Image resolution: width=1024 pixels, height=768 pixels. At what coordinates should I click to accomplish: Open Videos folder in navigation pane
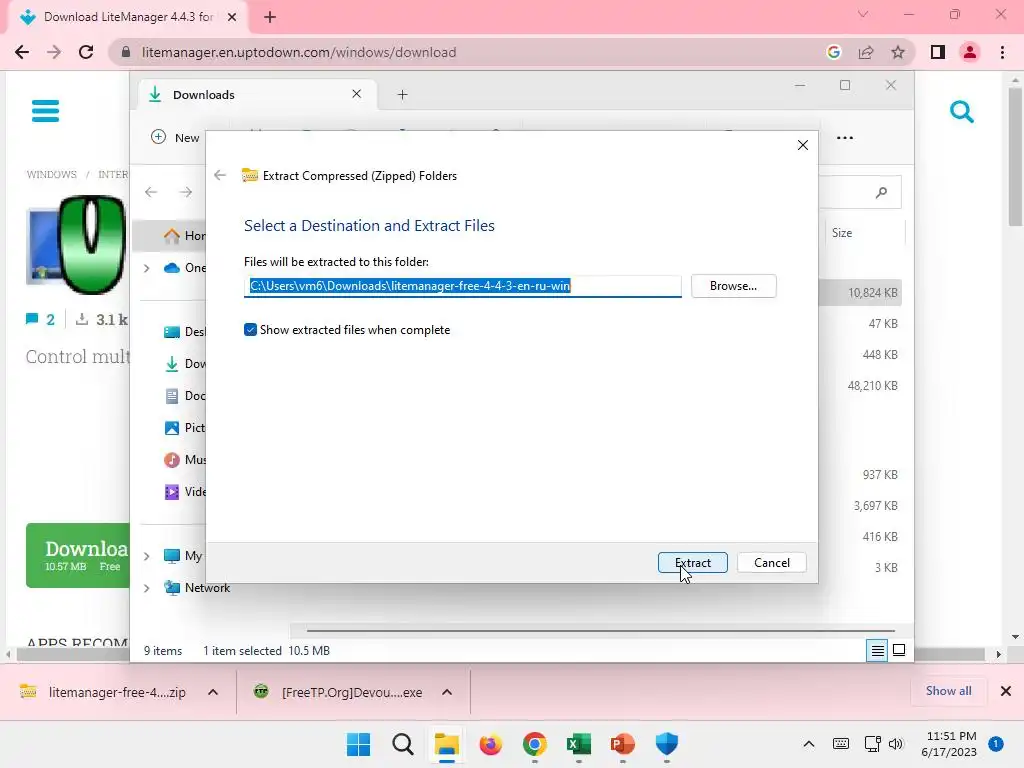pos(185,492)
